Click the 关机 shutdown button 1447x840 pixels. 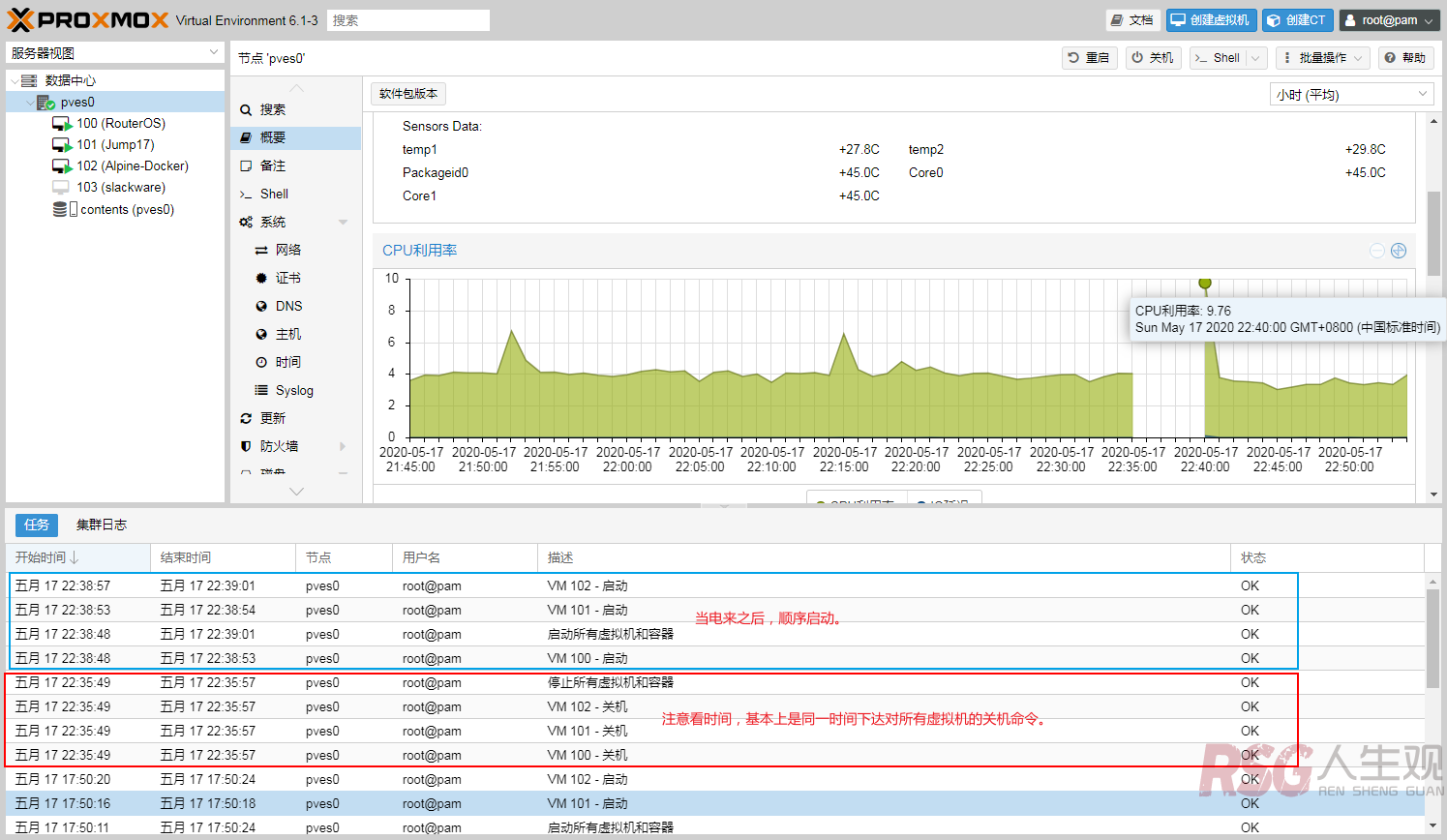(x=1153, y=58)
